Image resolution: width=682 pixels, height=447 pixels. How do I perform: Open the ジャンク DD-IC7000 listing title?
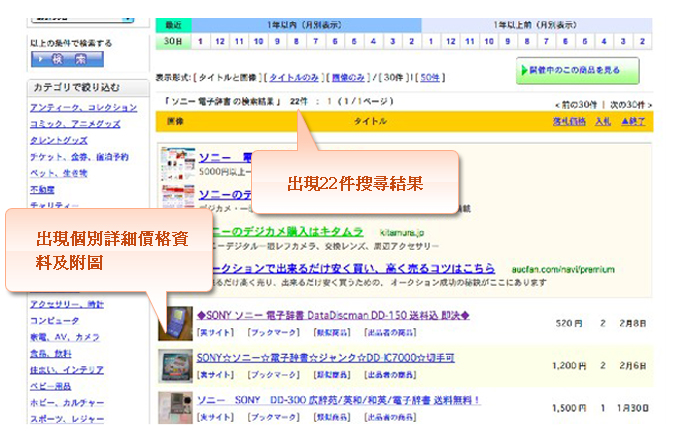pyautogui.click(x=326, y=358)
